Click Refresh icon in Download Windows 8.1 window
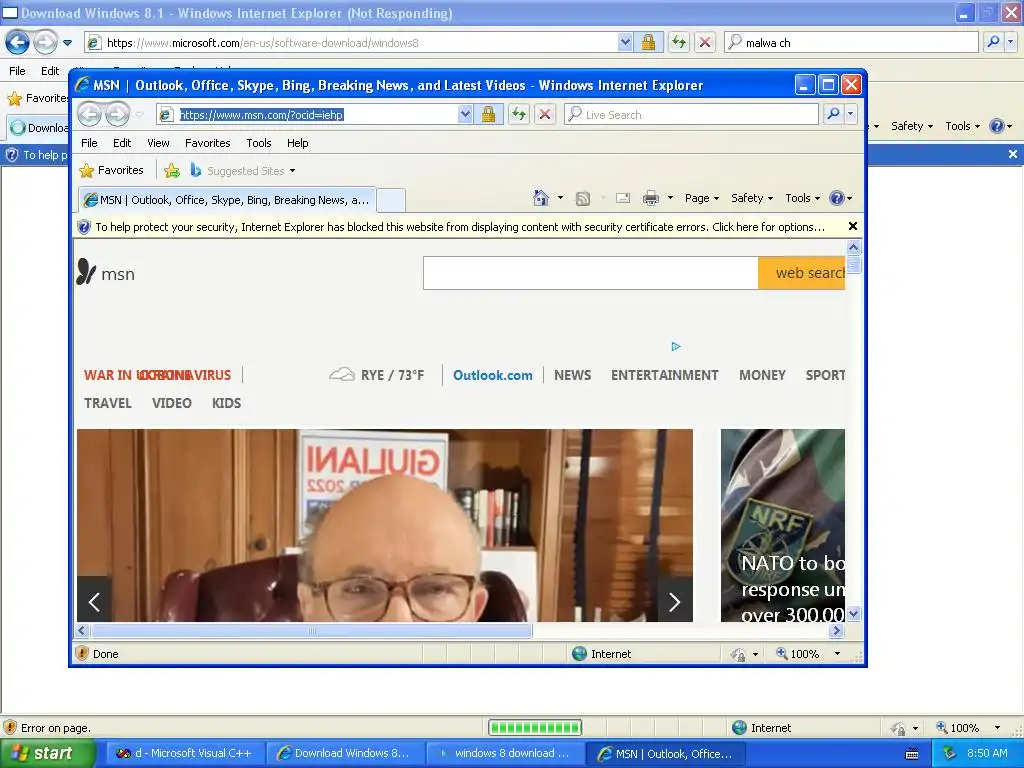Viewport: 1024px width, 768px height. click(679, 42)
